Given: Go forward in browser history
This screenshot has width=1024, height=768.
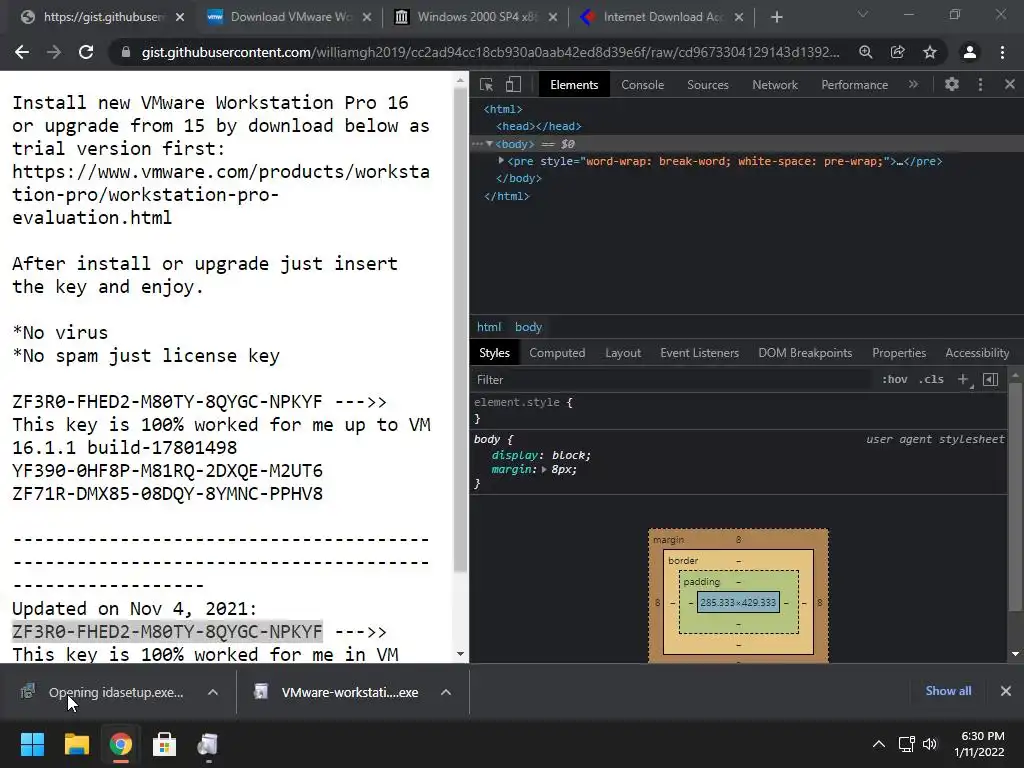Looking at the screenshot, I should click(54, 52).
